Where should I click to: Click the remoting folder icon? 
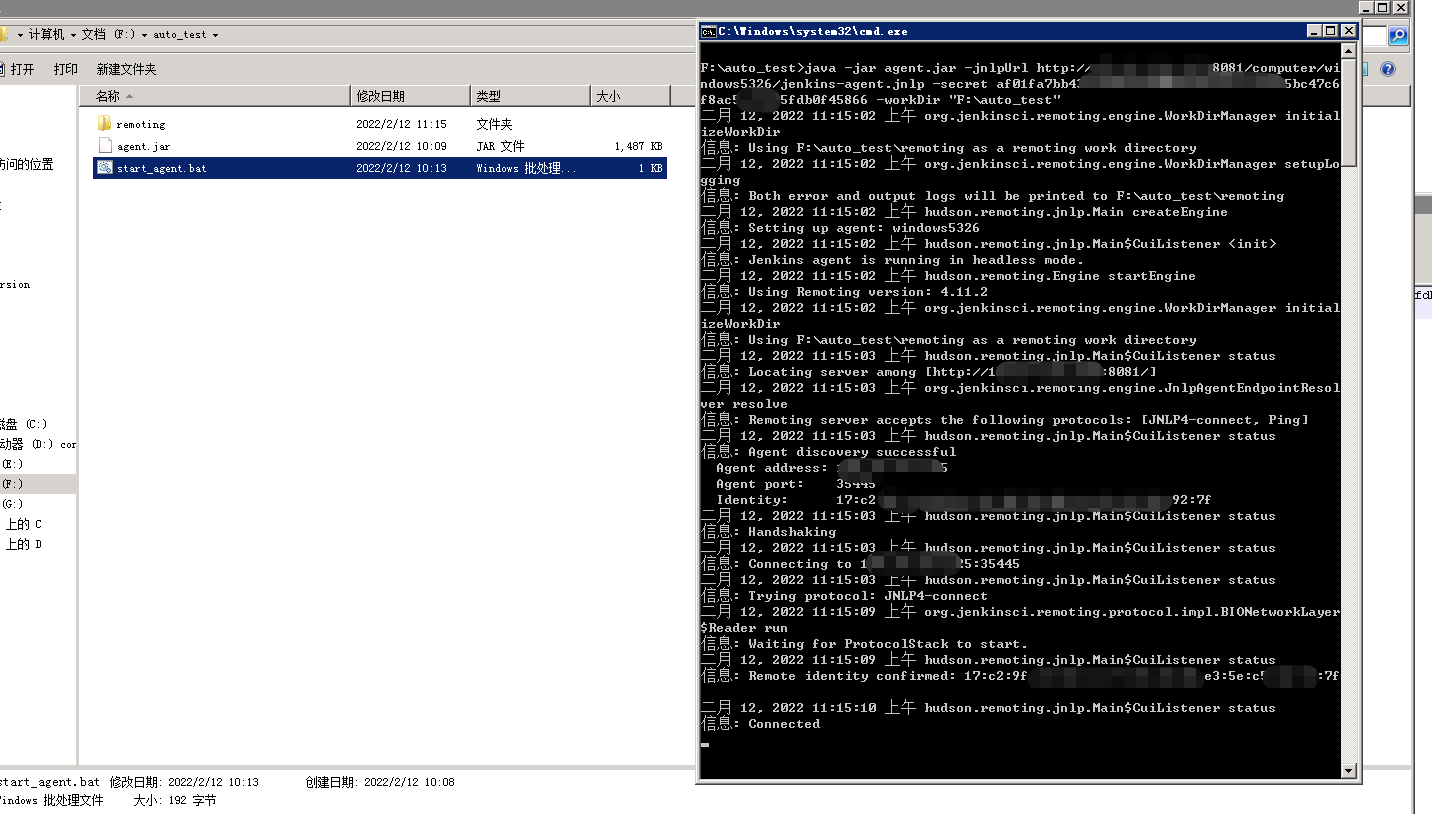coord(104,124)
